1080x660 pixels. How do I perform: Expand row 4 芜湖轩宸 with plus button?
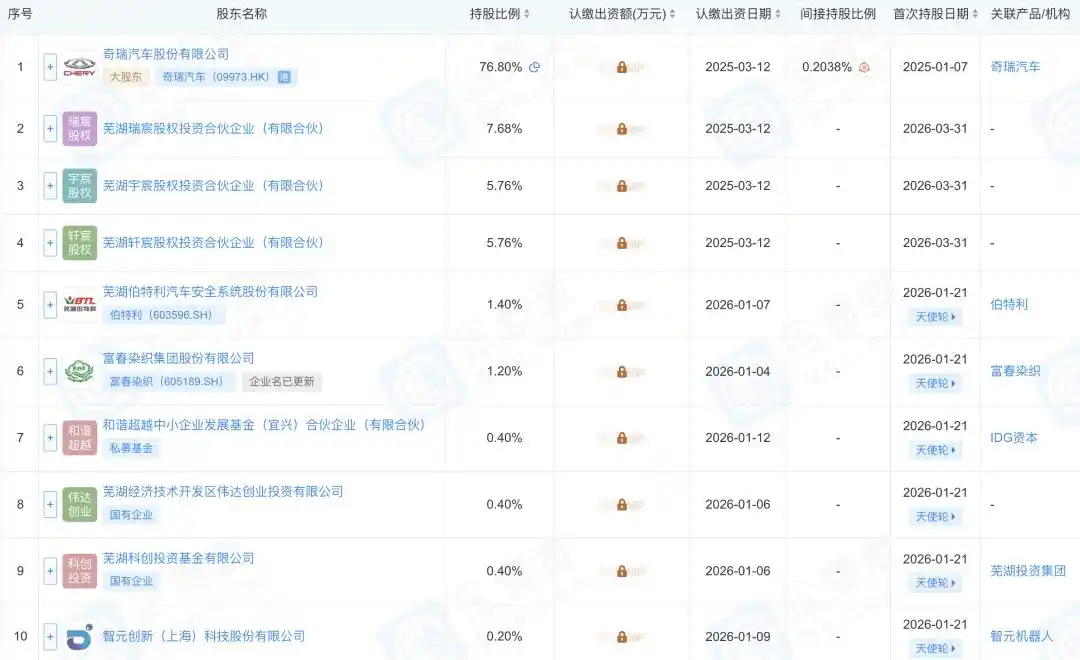50,243
